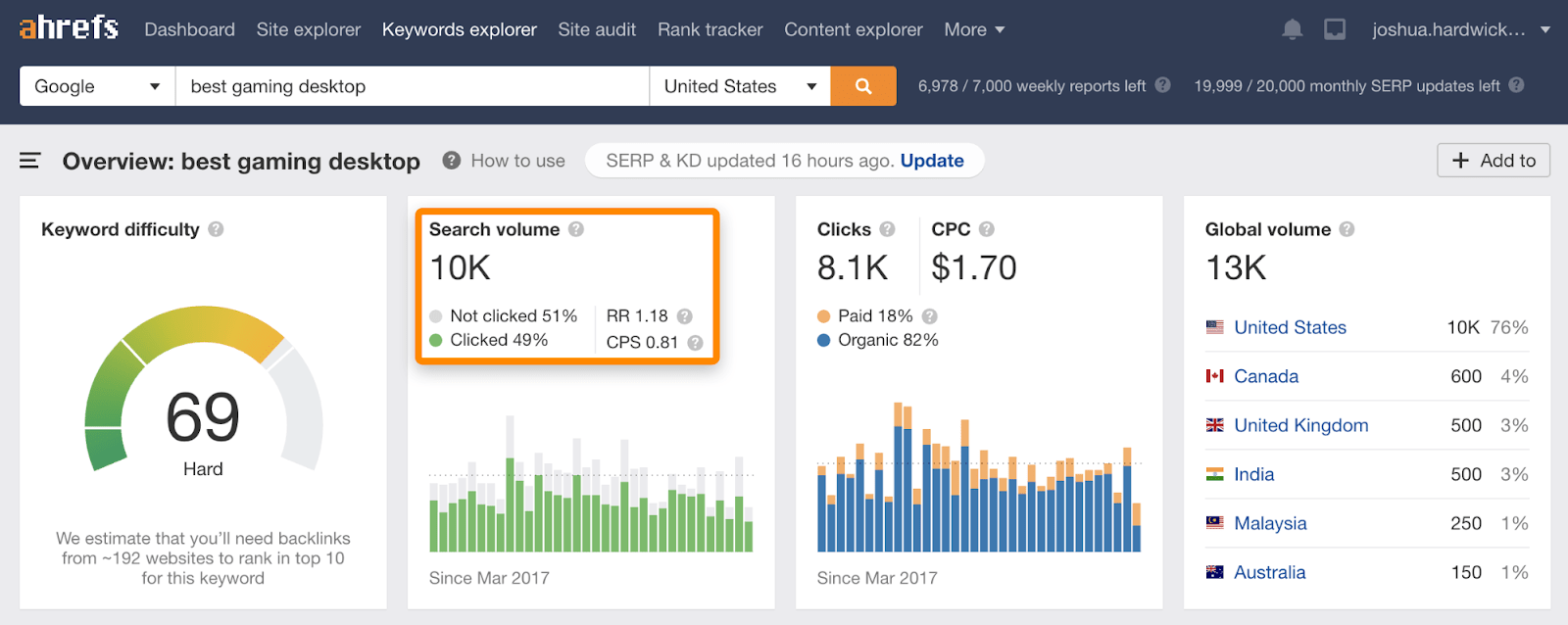Open Rank tracker
Viewport: 1568px width, 625px height.
(x=710, y=29)
